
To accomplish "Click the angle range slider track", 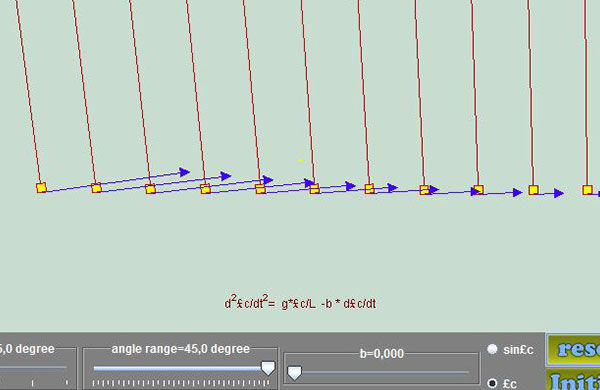I will (x=180, y=369).
